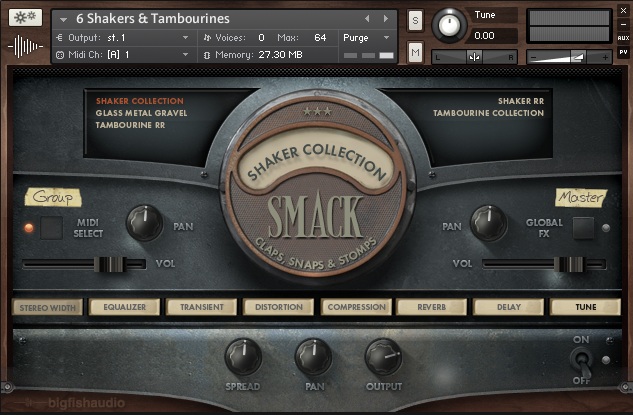Open the Reverb tab

tap(432, 307)
